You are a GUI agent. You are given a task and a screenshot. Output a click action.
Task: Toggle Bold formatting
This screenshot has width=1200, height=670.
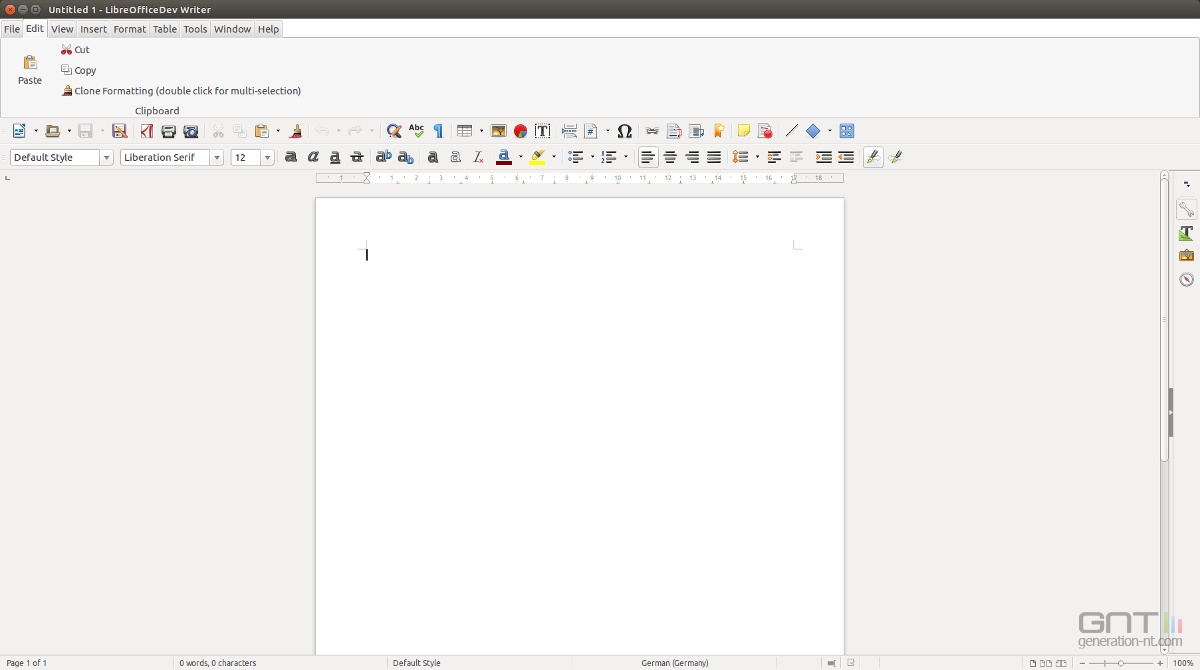[291, 157]
